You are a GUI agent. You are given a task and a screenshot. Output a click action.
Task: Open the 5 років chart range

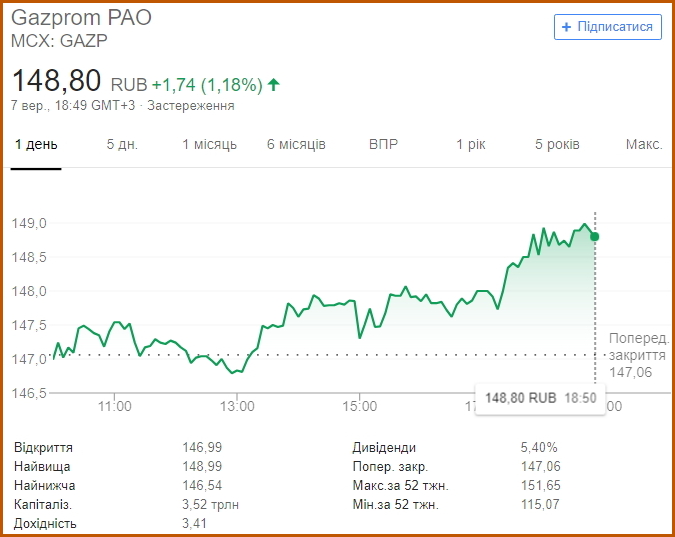[x=557, y=144]
